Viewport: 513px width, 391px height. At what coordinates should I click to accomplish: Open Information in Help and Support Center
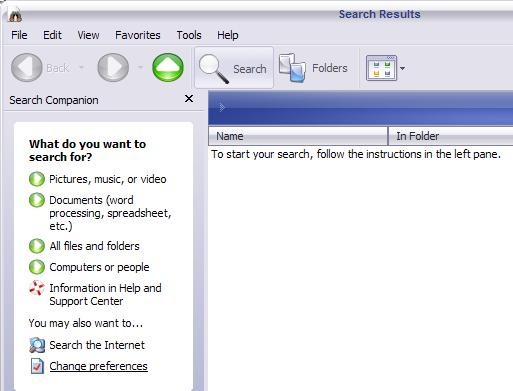(105, 295)
